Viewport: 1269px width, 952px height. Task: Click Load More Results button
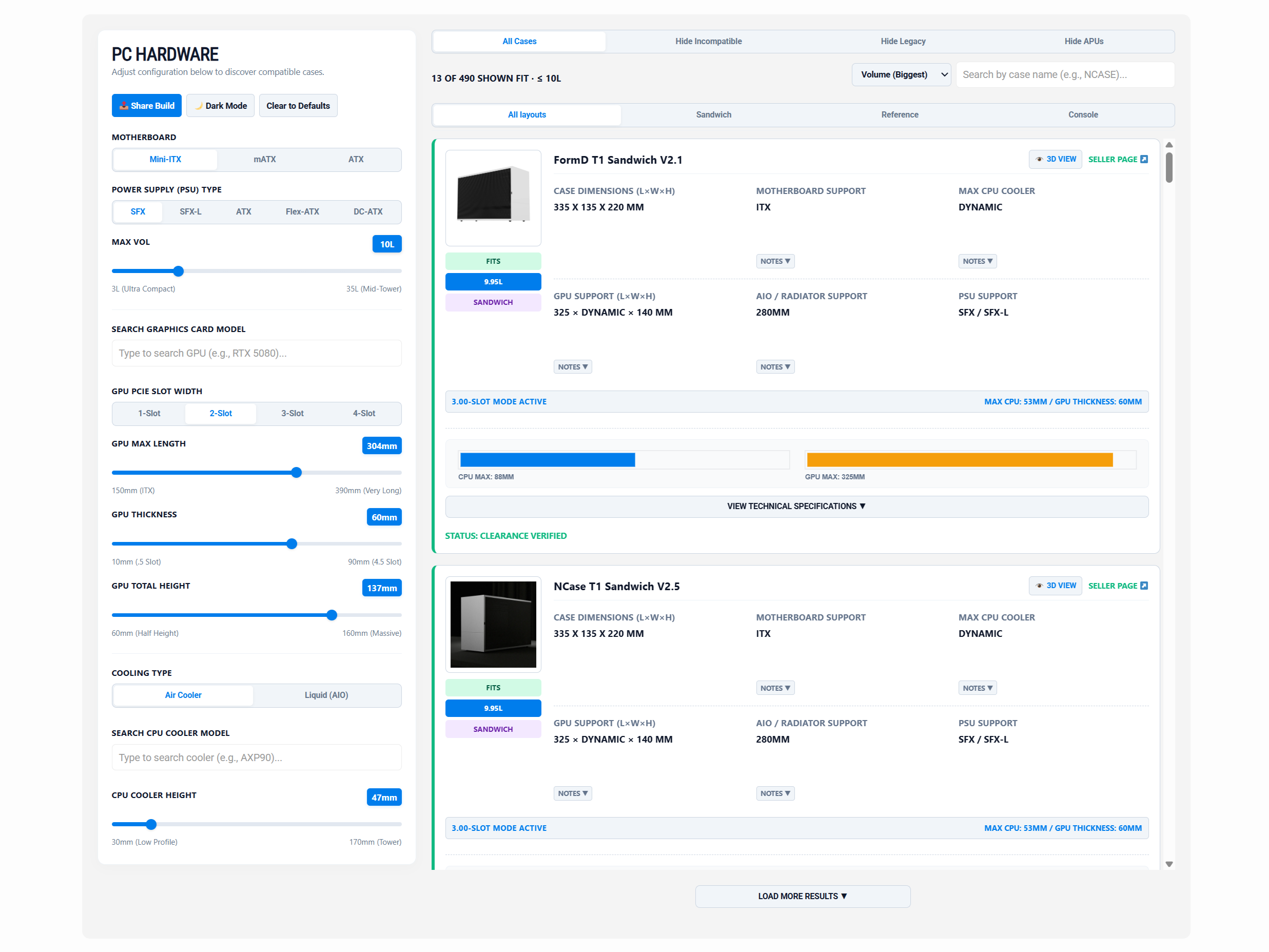pyautogui.click(x=802, y=896)
